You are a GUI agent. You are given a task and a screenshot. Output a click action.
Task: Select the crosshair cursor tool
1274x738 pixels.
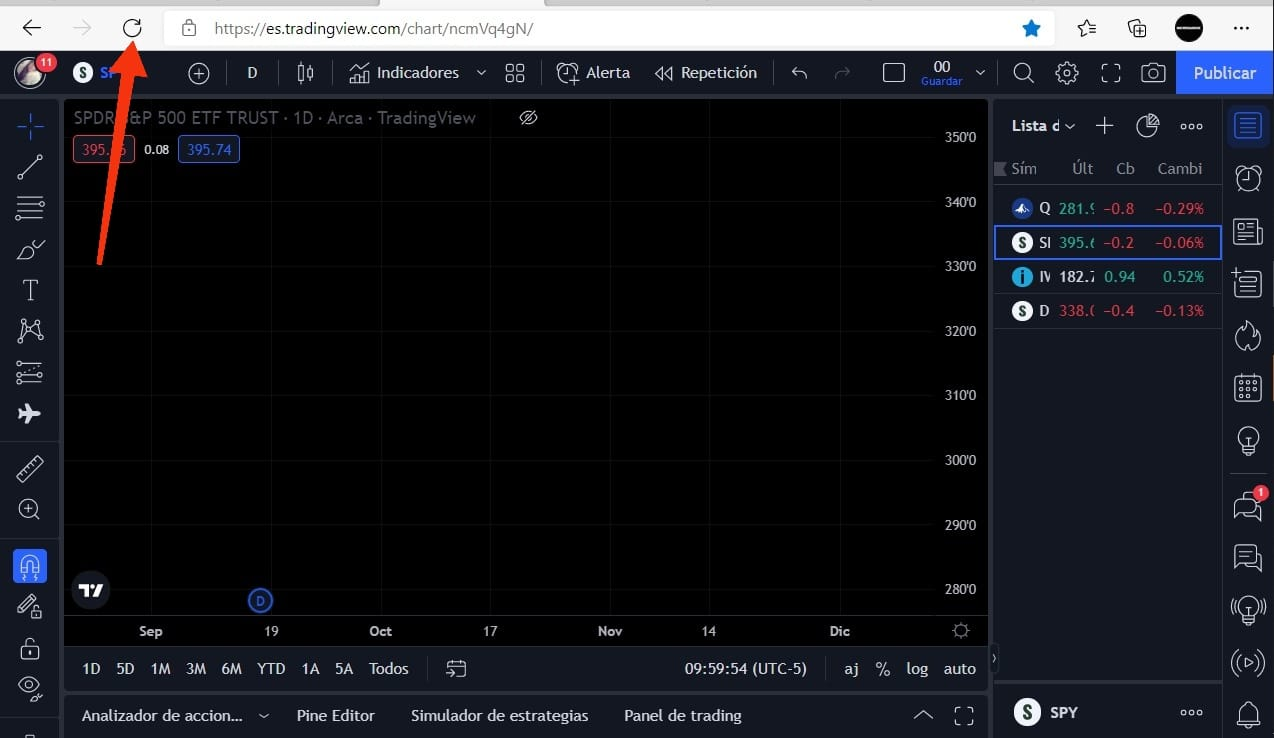30,126
